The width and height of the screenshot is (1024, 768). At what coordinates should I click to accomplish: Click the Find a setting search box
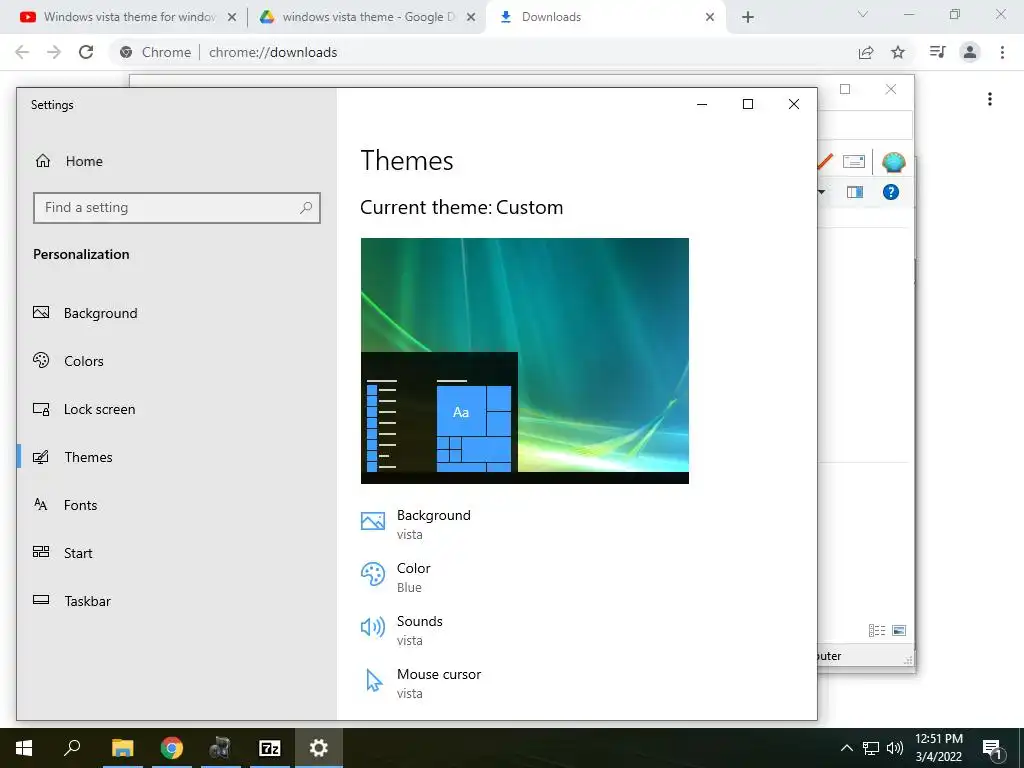click(x=176, y=208)
